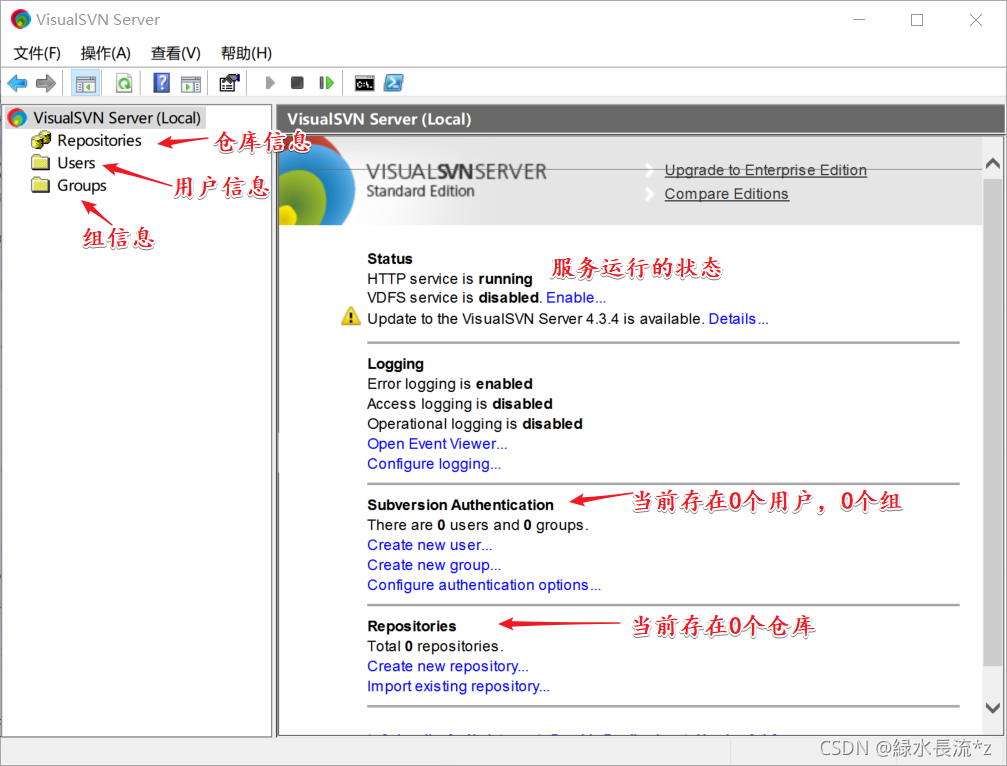Click Configure logging... link
1007x766 pixels.
point(434,464)
